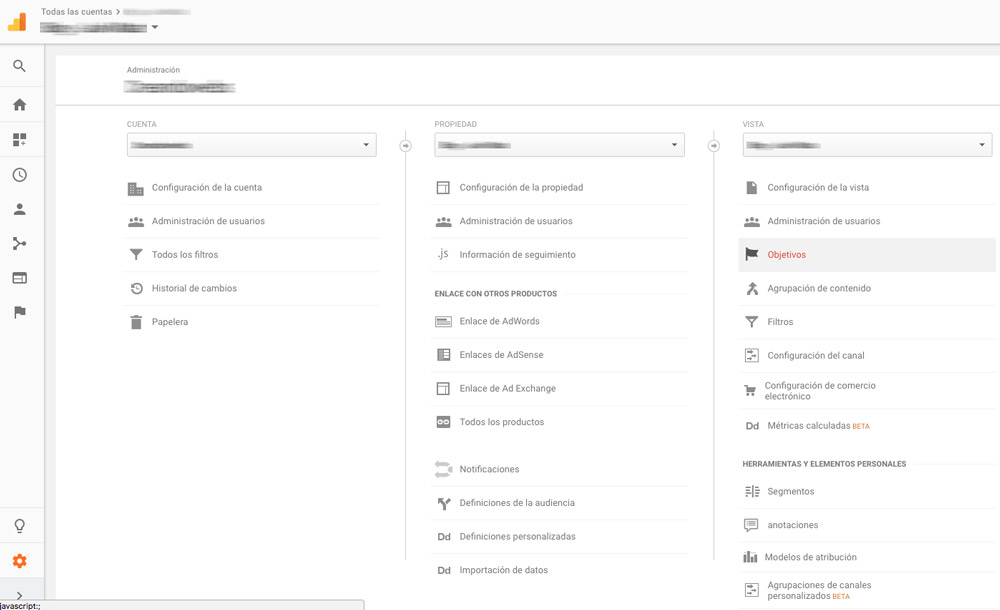Click the Enlace de AdWords link
This screenshot has height=610, width=1000.
(x=500, y=321)
